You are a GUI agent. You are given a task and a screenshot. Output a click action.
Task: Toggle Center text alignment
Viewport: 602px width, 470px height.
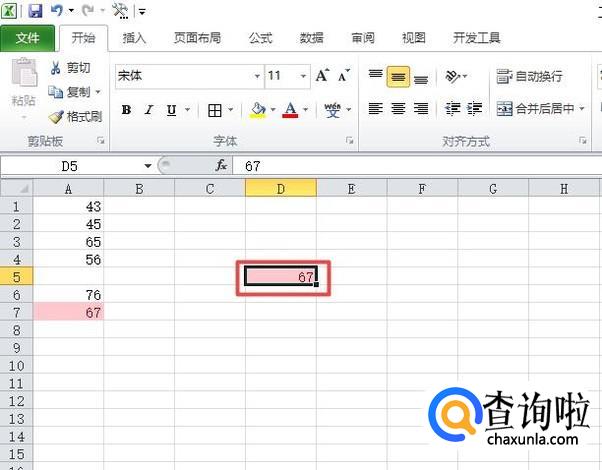pos(398,109)
